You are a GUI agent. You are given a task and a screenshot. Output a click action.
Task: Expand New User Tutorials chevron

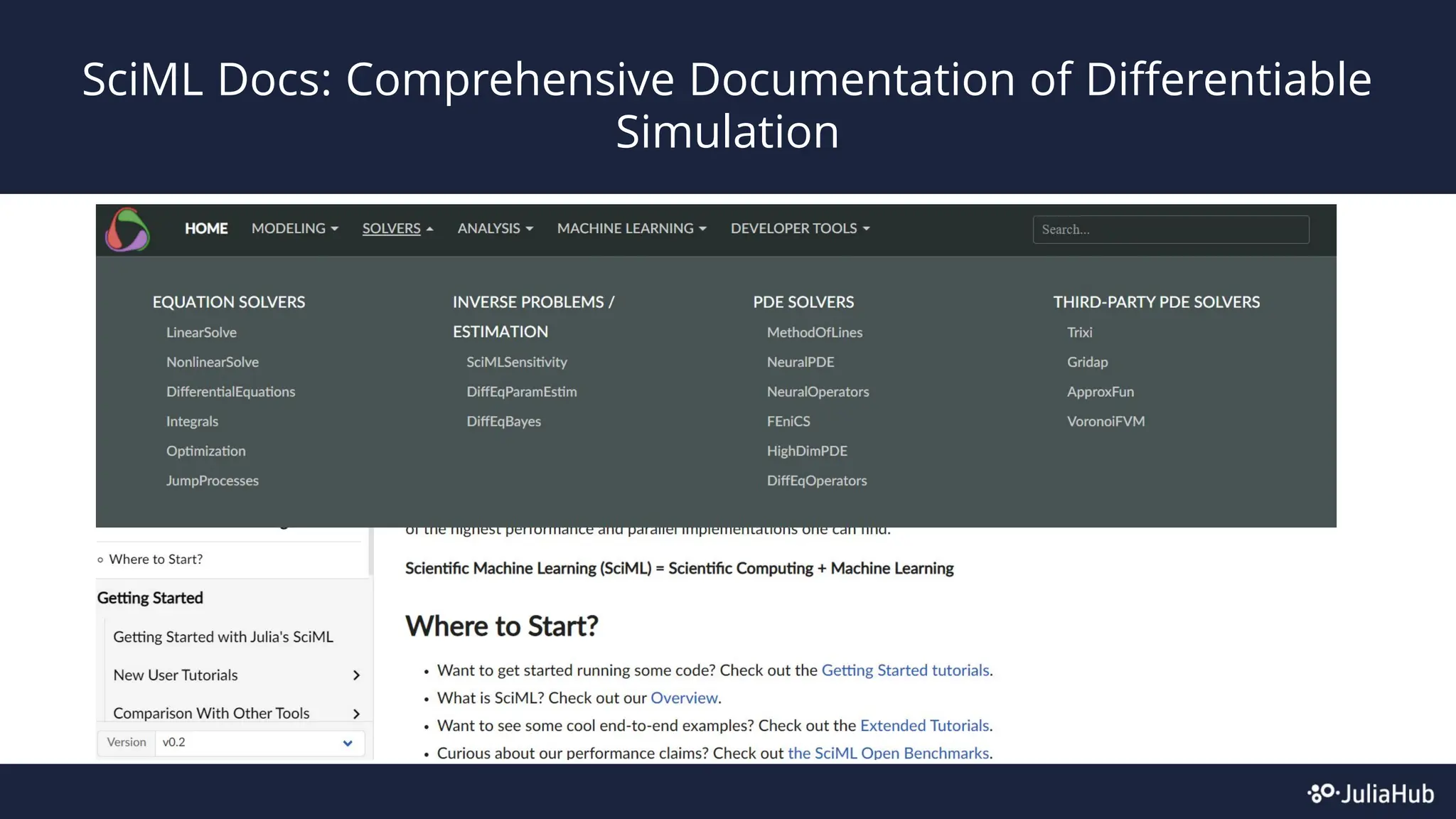(x=357, y=675)
